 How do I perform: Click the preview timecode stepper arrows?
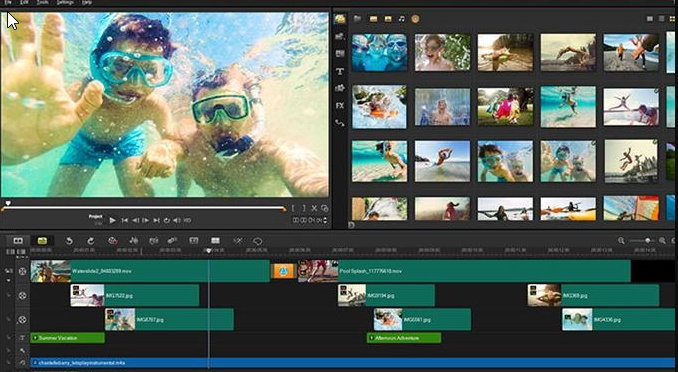325,220
